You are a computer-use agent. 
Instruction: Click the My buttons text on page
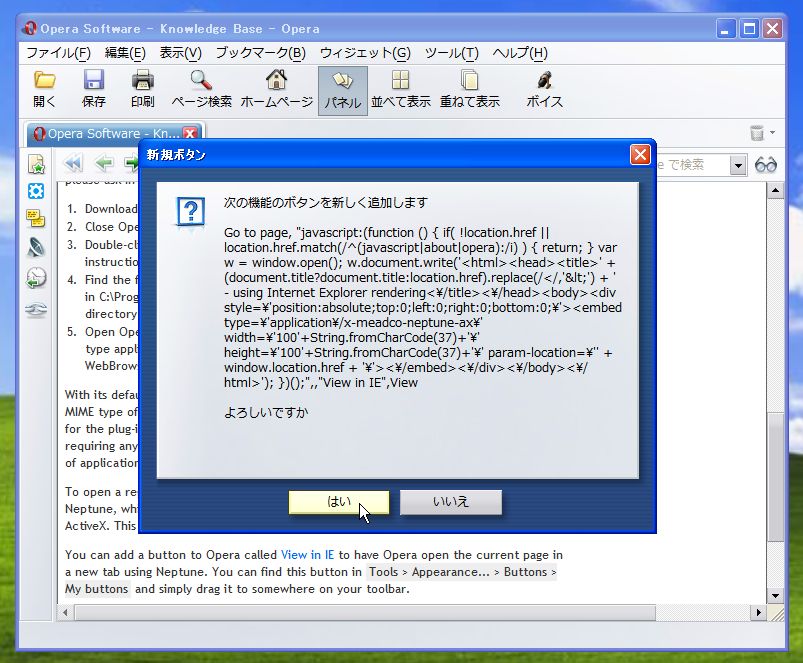97,589
